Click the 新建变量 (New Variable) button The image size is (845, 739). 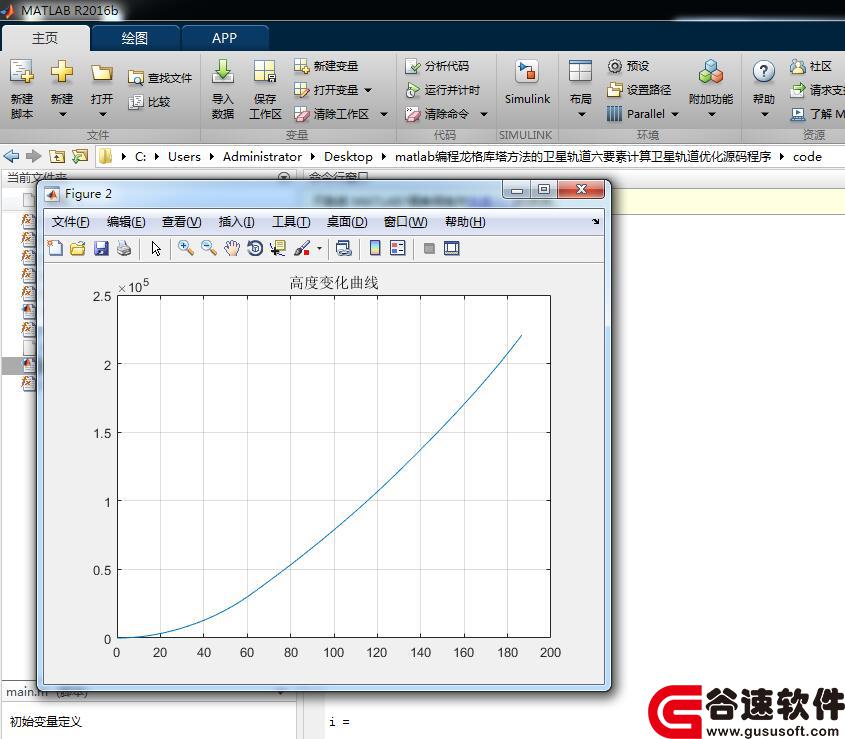[326, 66]
